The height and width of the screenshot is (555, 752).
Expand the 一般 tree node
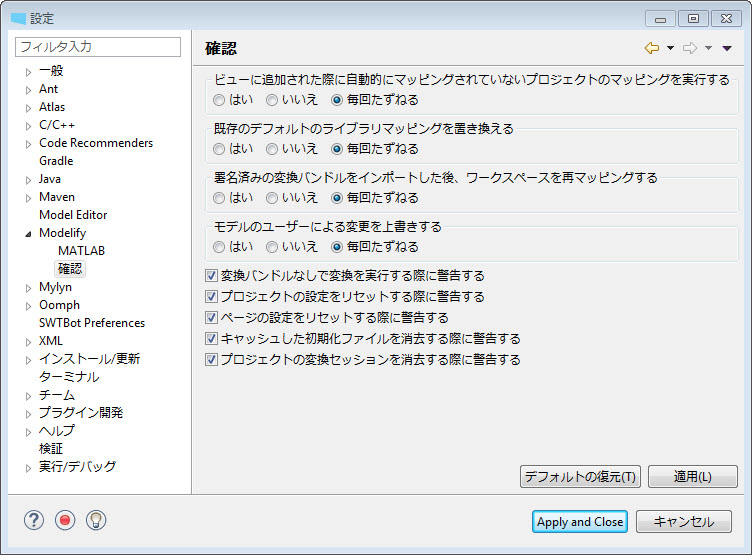[28, 72]
